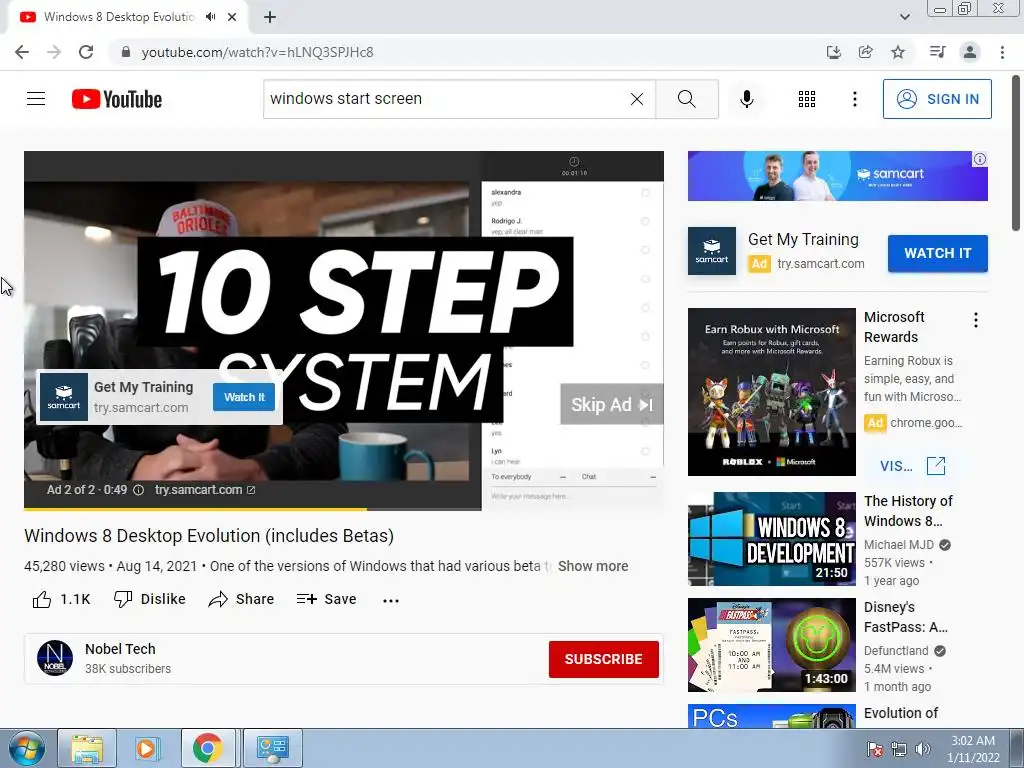Viewport: 1024px width, 768px height.
Task: Click the WATCH IT button in the sidebar
Action: pyautogui.click(x=937, y=253)
